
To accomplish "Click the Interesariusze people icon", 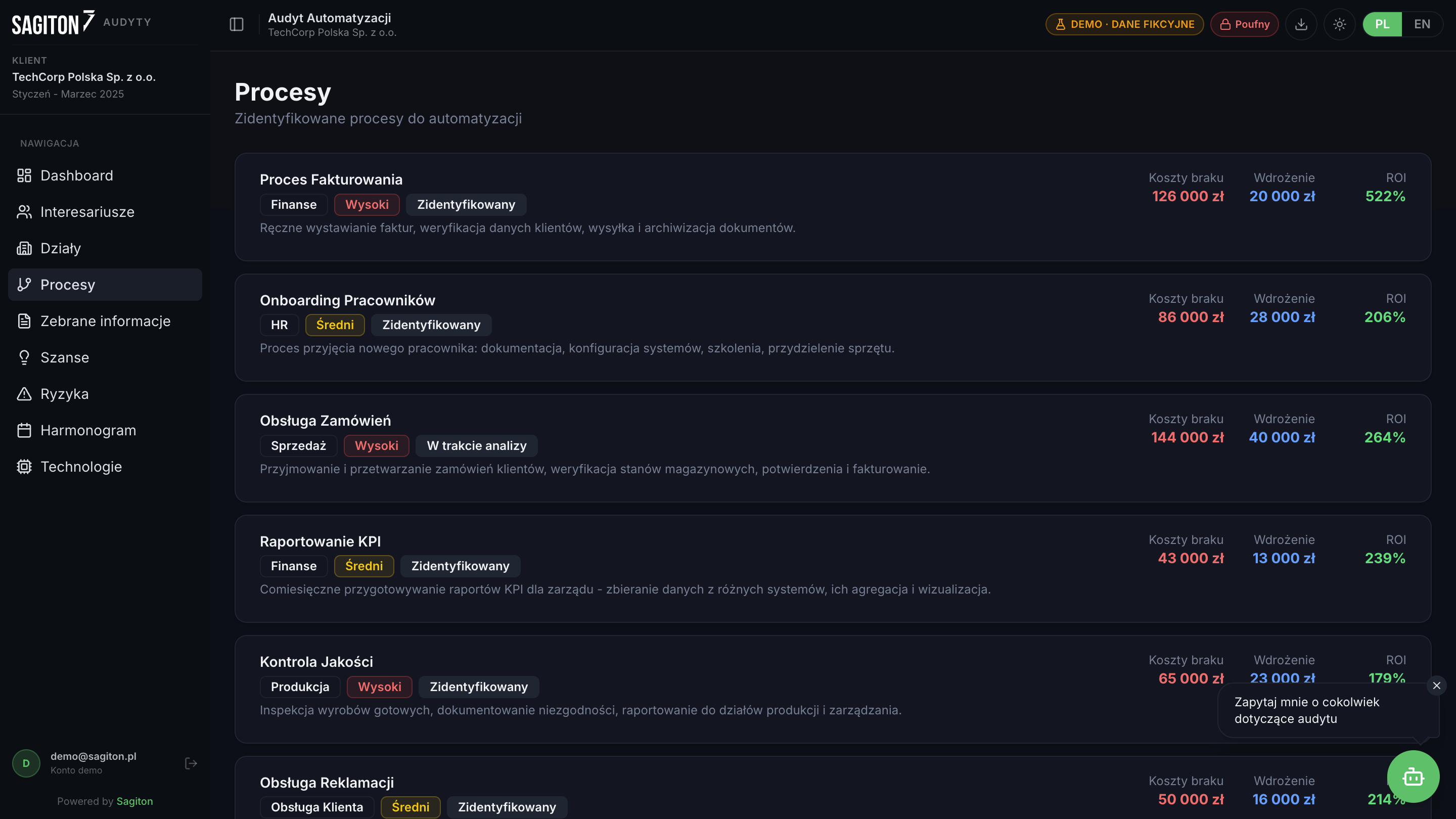I will [24, 212].
